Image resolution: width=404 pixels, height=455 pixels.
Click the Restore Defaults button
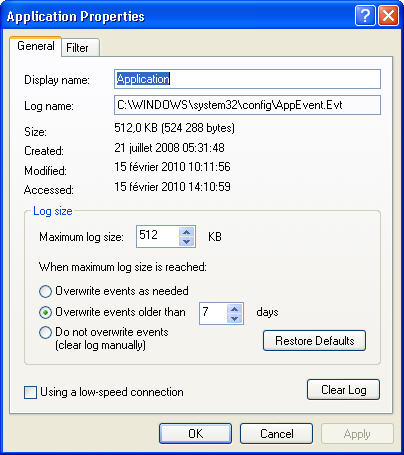click(314, 341)
